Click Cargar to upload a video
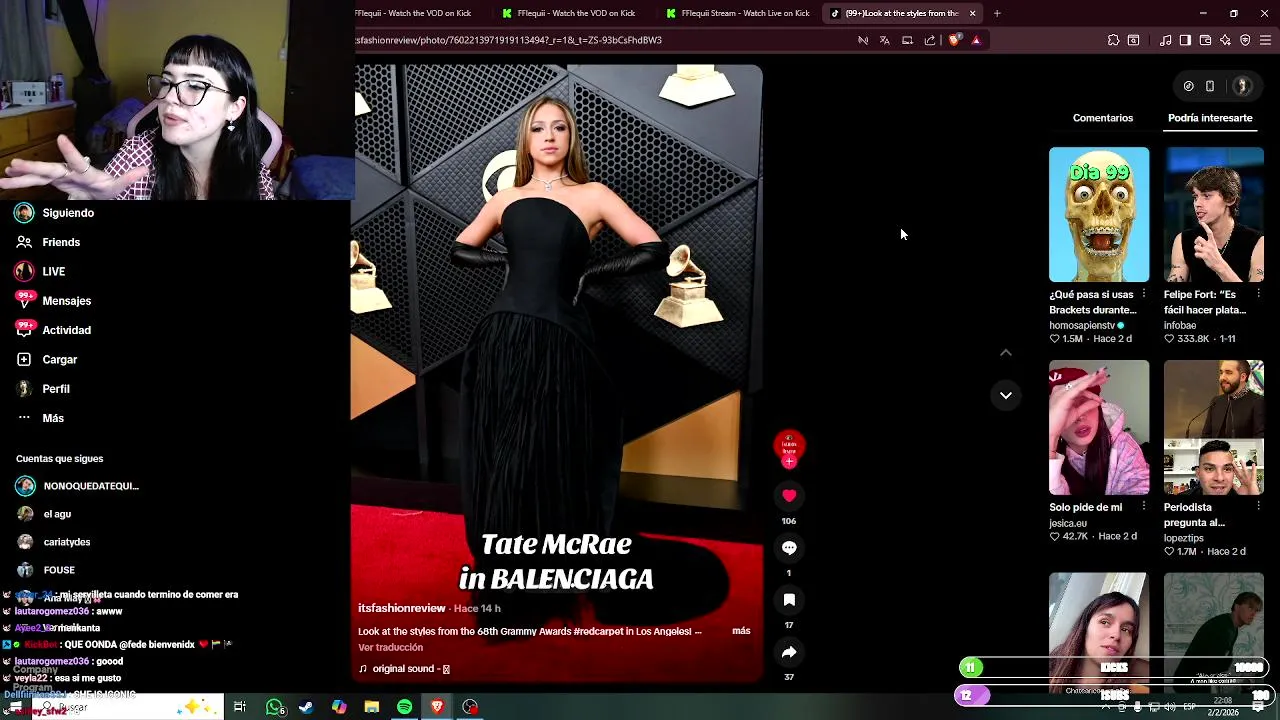 [x=46, y=359]
